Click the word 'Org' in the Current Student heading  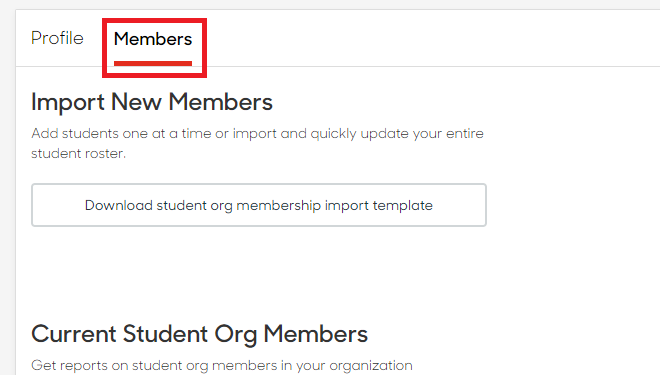click(235, 335)
